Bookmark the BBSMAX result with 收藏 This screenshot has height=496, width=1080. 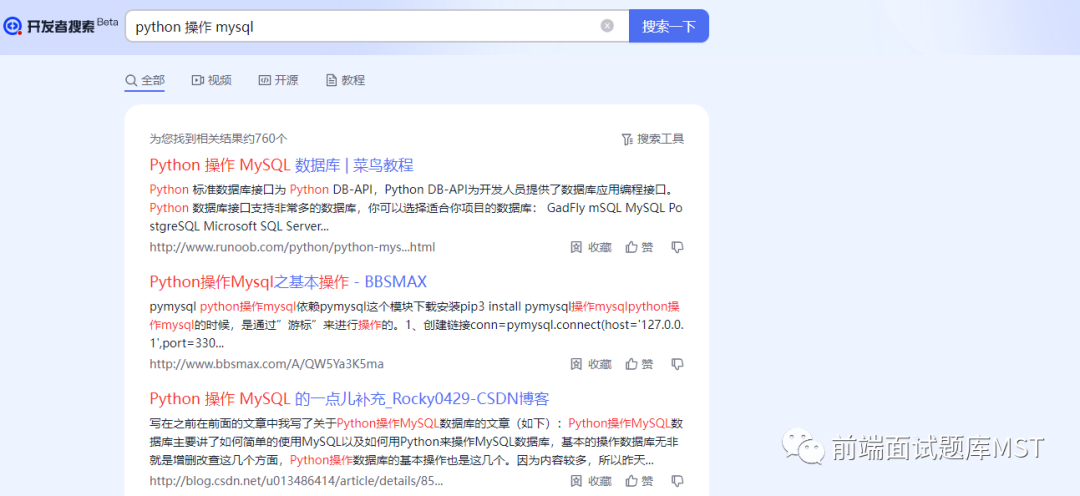click(x=591, y=364)
